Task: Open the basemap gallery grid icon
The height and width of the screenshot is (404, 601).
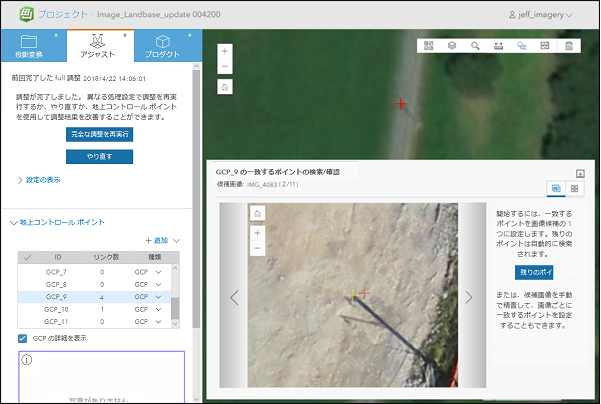Action: click(x=429, y=46)
